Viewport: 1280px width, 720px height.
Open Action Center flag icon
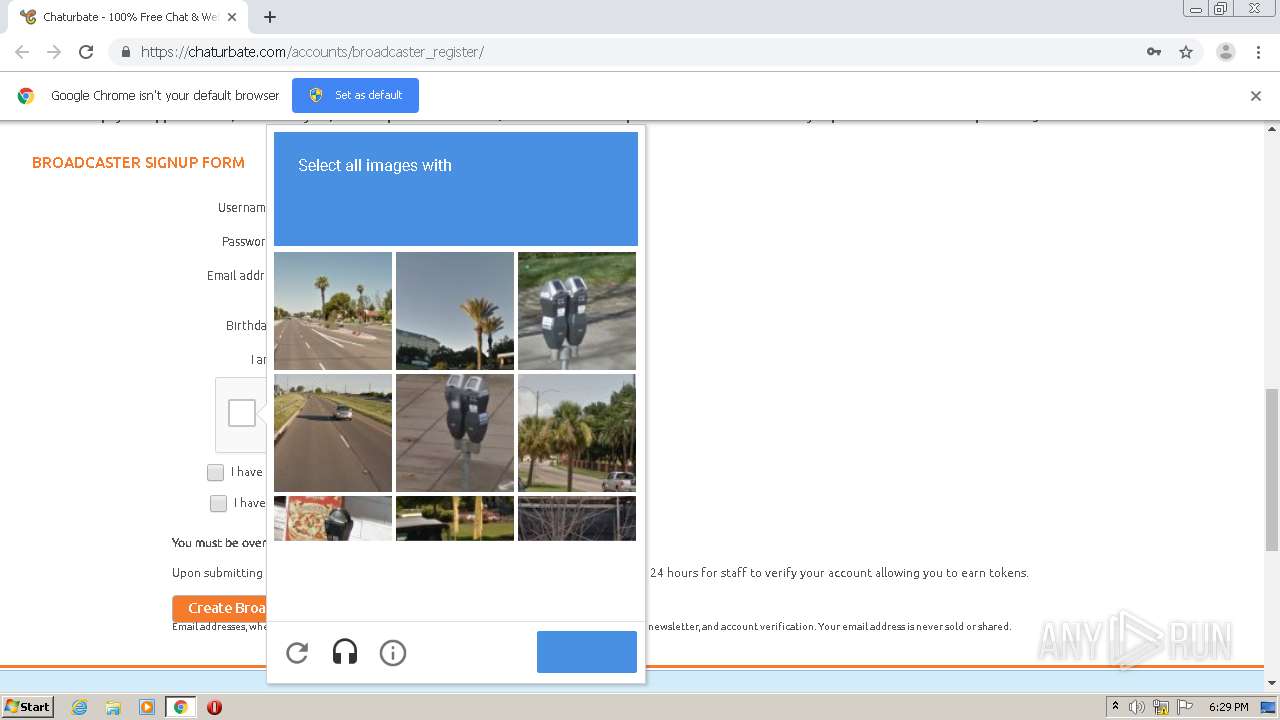click(x=1185, y=707)
